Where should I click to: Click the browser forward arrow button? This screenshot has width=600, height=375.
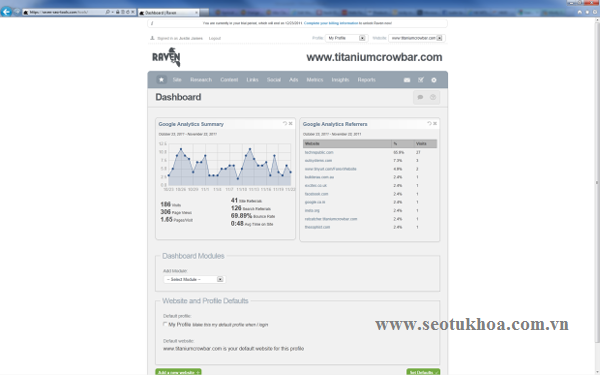[x=17, y=12]
